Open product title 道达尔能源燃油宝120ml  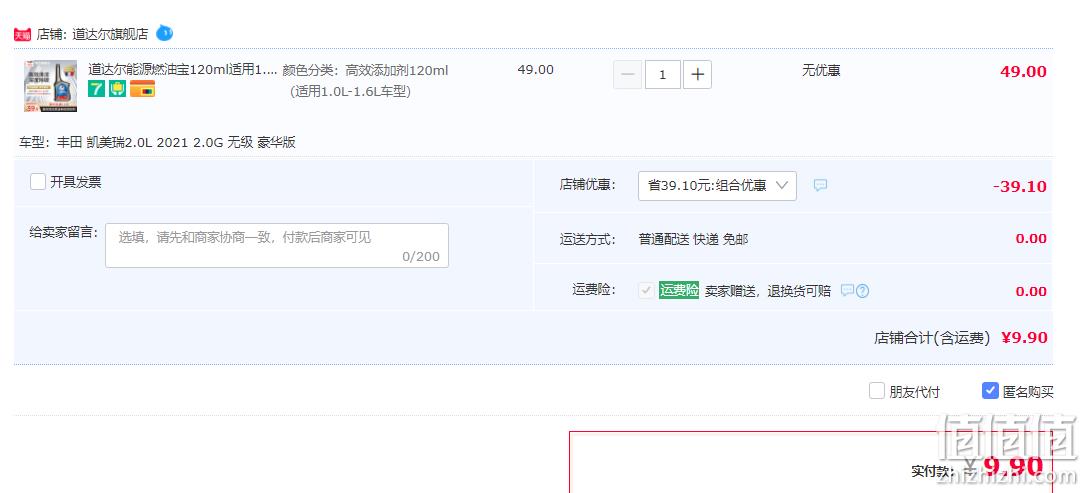pos(182,70)
